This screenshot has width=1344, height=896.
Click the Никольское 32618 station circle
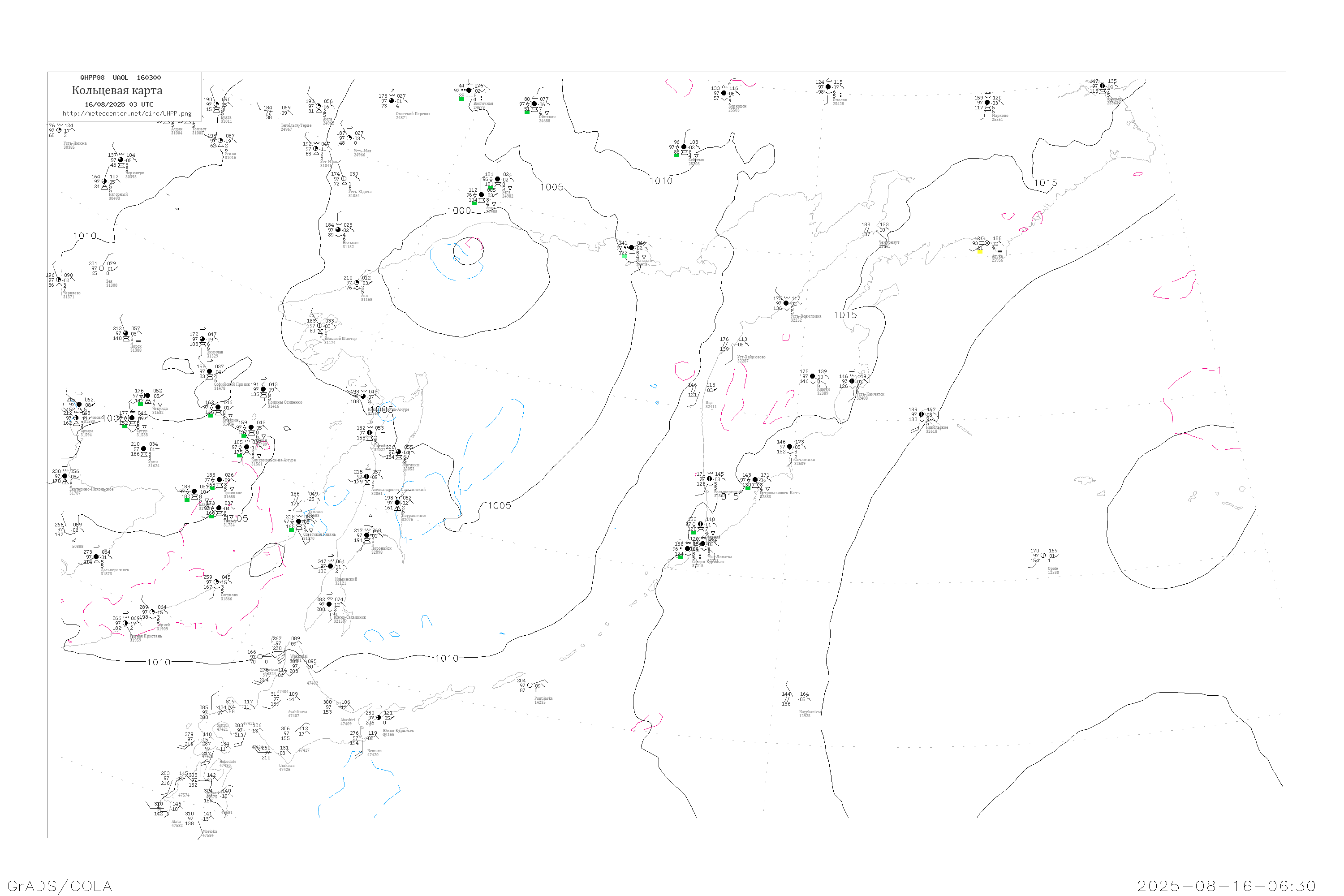[921, 415]
